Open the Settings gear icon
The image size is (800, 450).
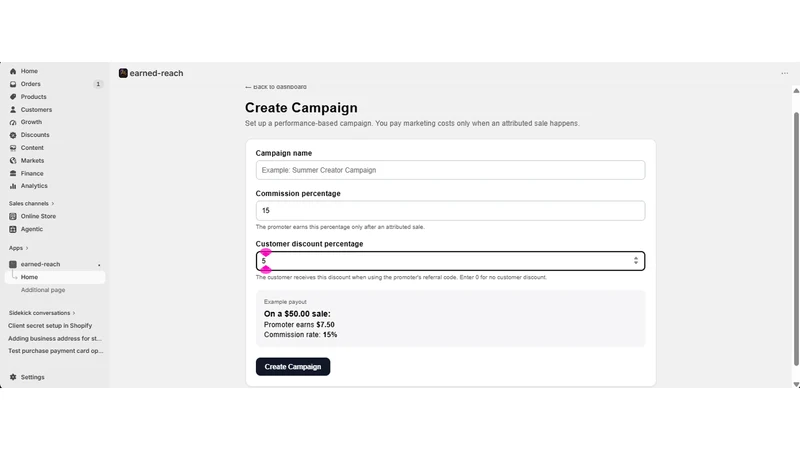(13, 377)
